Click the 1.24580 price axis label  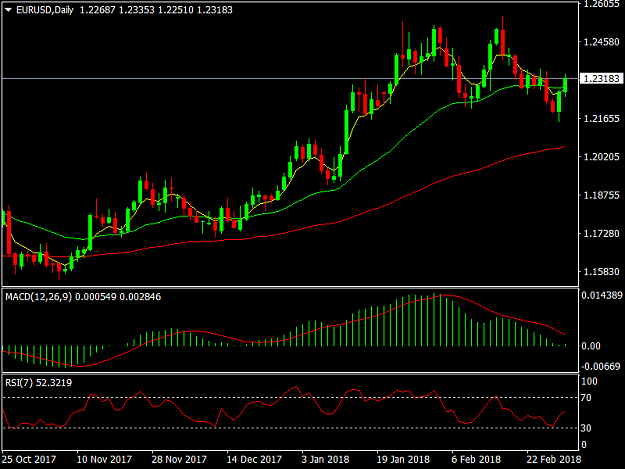[601, 42]
